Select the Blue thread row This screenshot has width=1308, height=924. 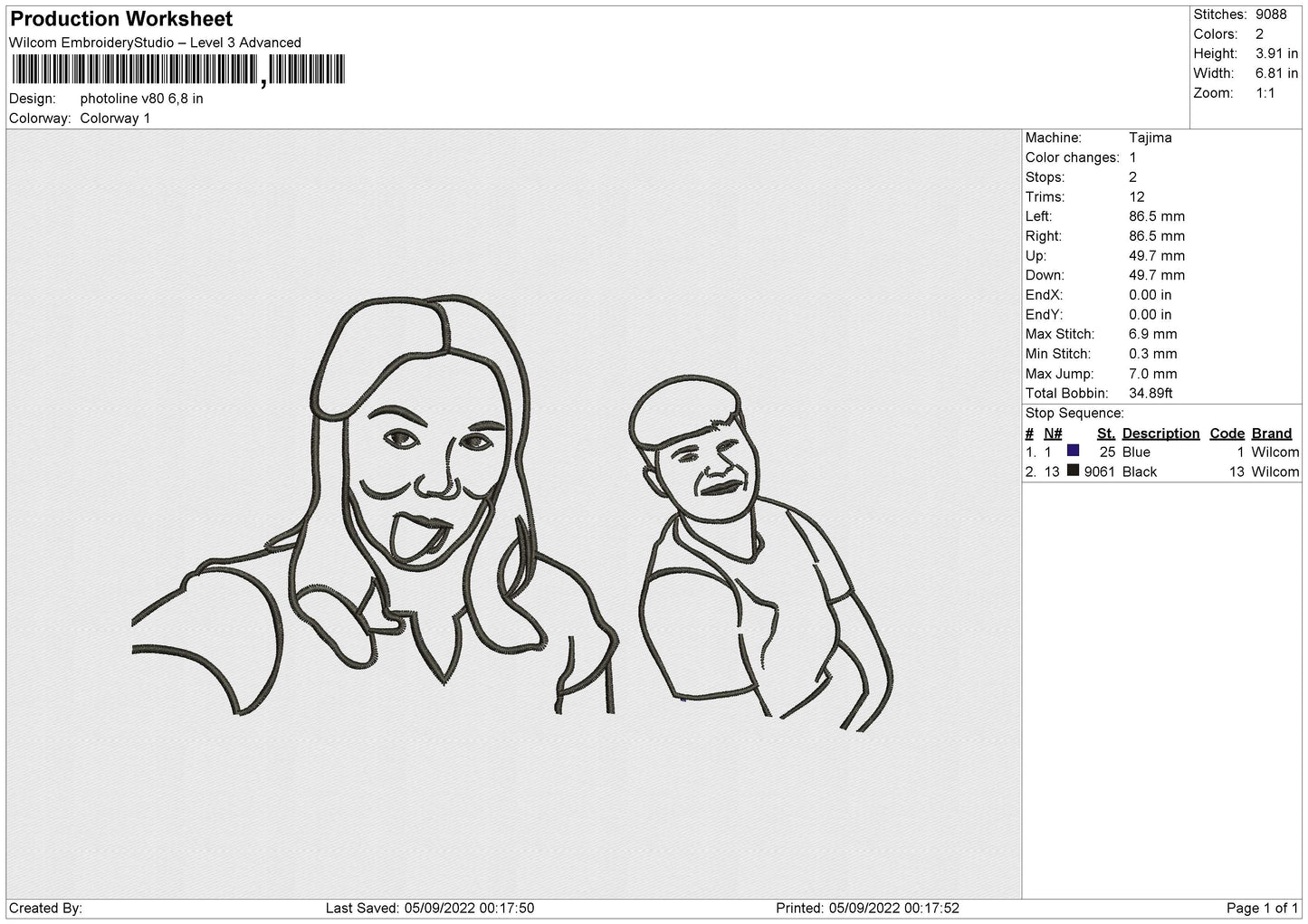point(1161,452)
